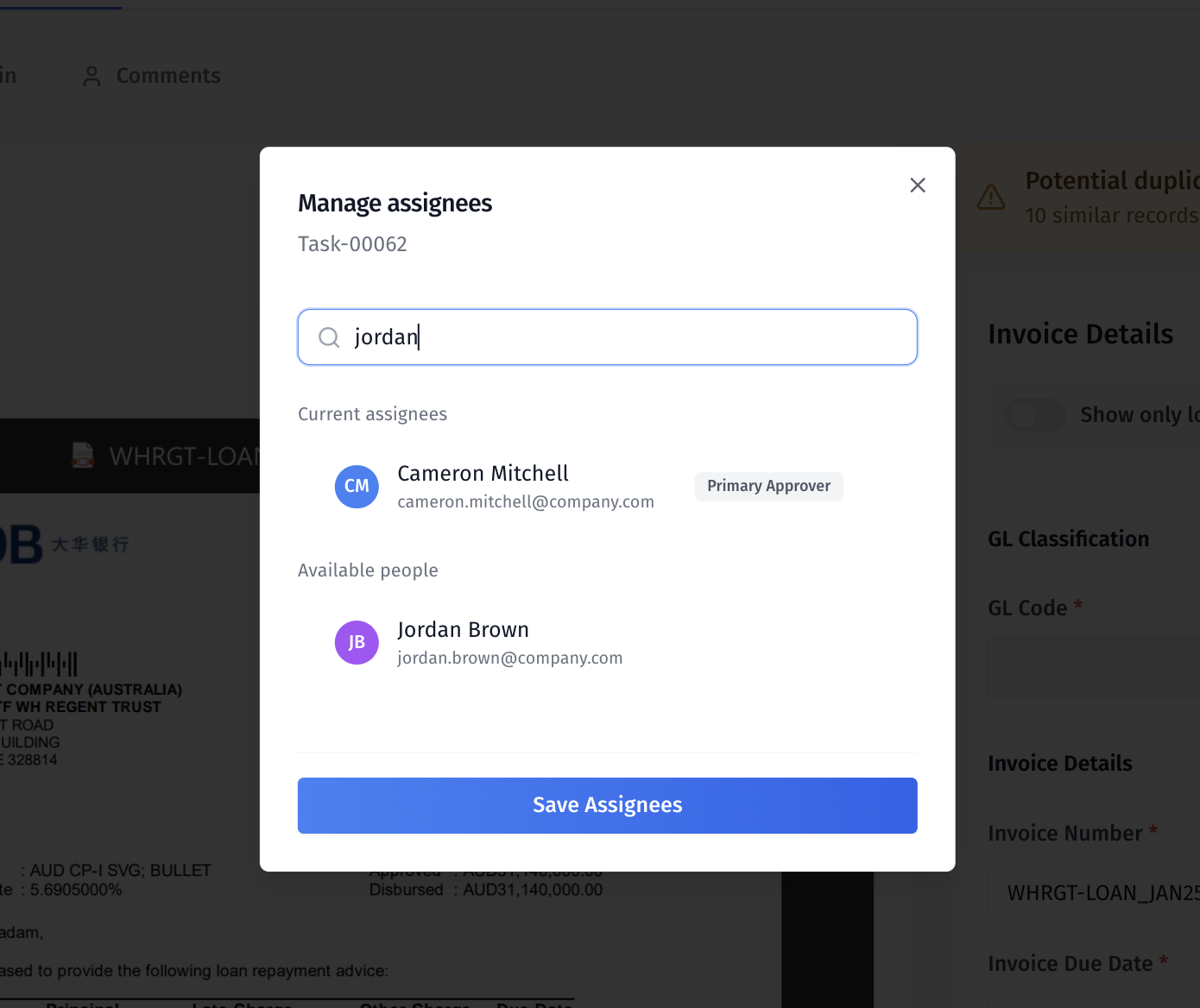Select the WHRGT-LOAN document tab

183,456
